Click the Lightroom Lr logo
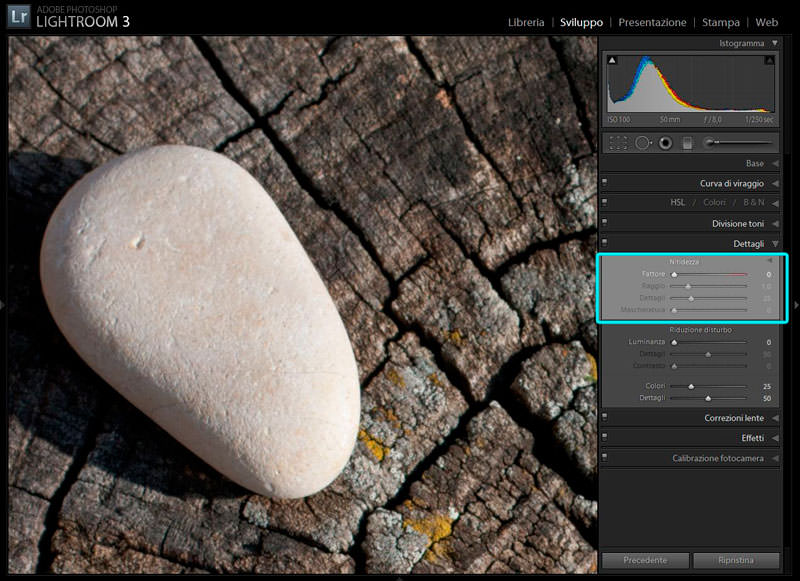This screenshot has width=800, height=581. pos(18,17)
